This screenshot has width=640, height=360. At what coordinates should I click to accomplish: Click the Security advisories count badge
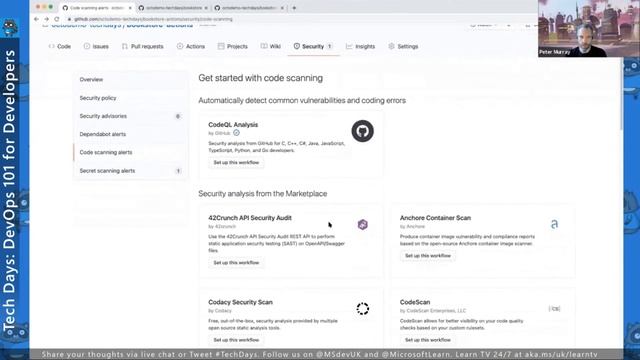pos(178,116)
